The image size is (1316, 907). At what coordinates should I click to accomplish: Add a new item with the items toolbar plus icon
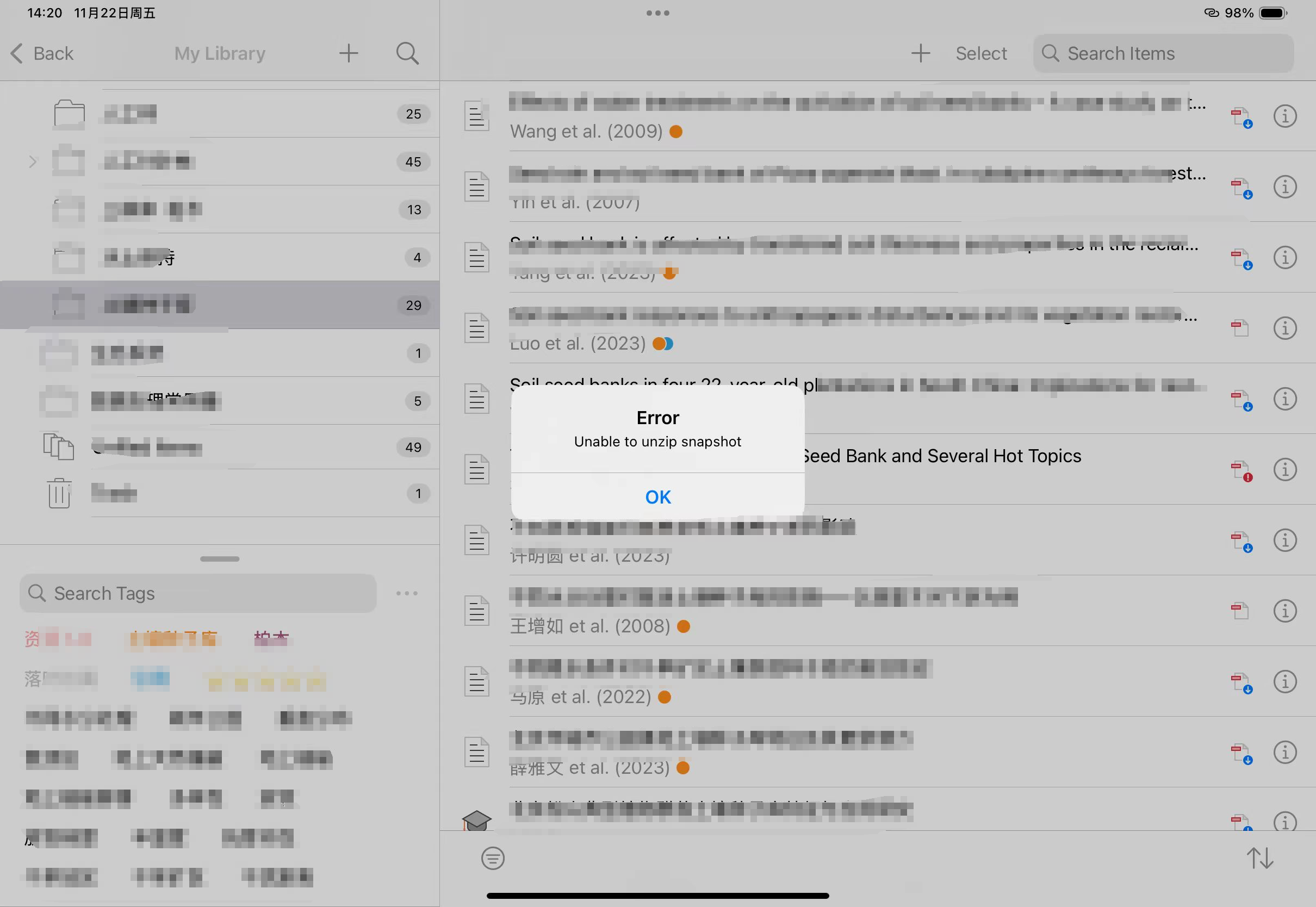click(x=920, y=53)
